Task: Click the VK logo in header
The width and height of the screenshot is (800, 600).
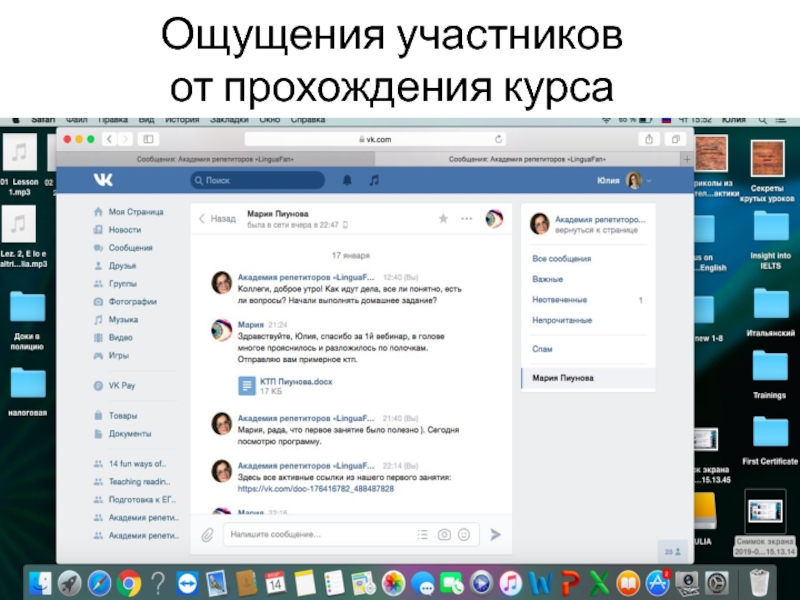Action: click(103, 180)
